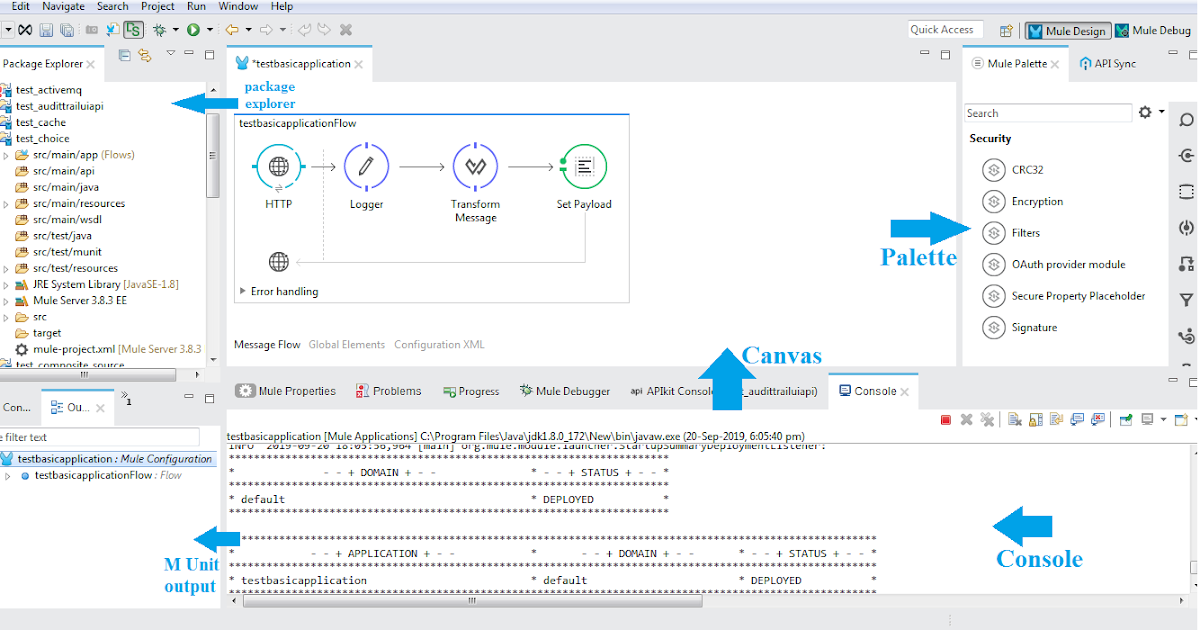Close the Console tab
The width and height of the screenshot is (1200, 630).
click(x=905, y=392)
